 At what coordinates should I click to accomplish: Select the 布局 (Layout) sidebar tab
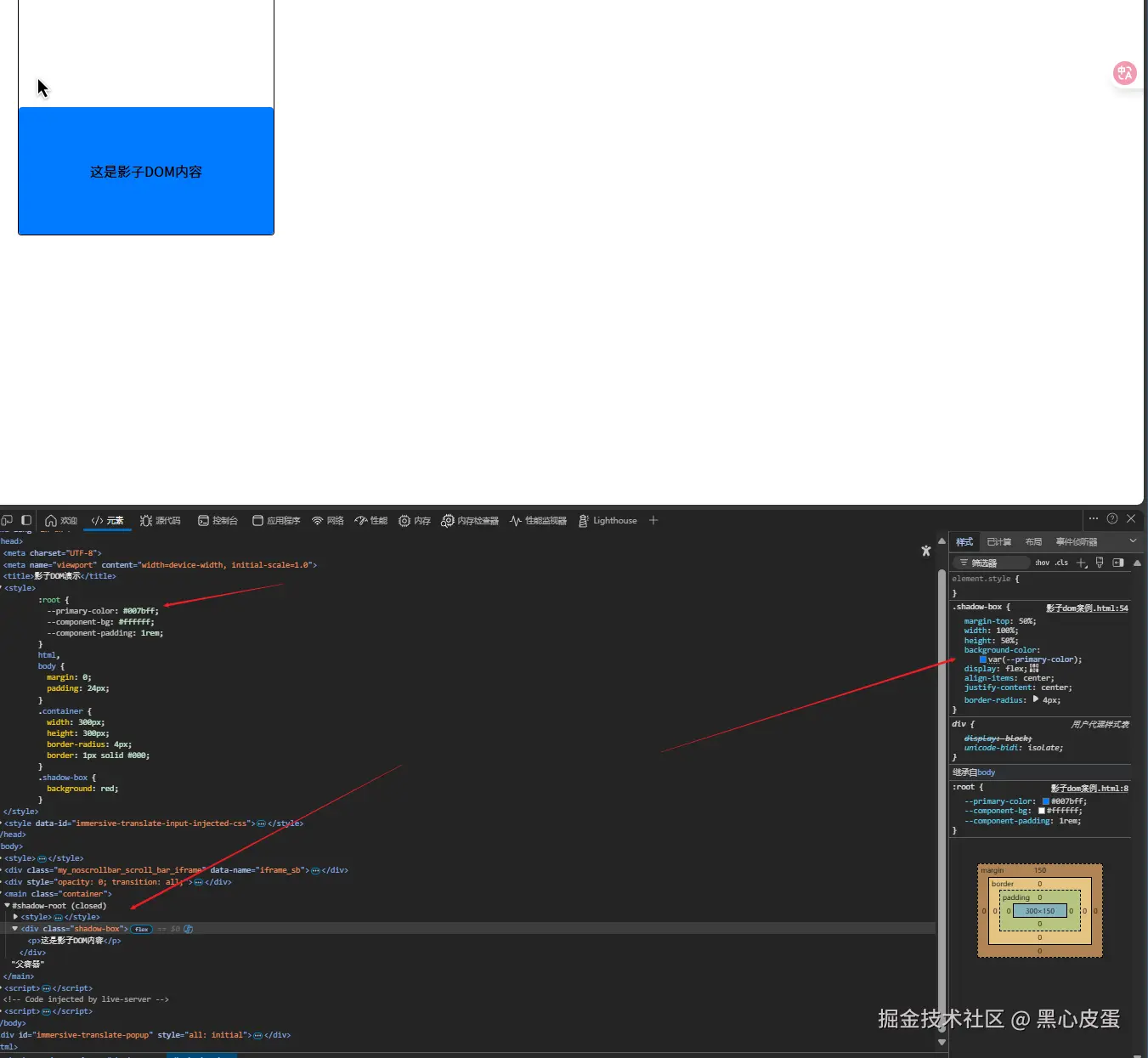click(1033, 542)
